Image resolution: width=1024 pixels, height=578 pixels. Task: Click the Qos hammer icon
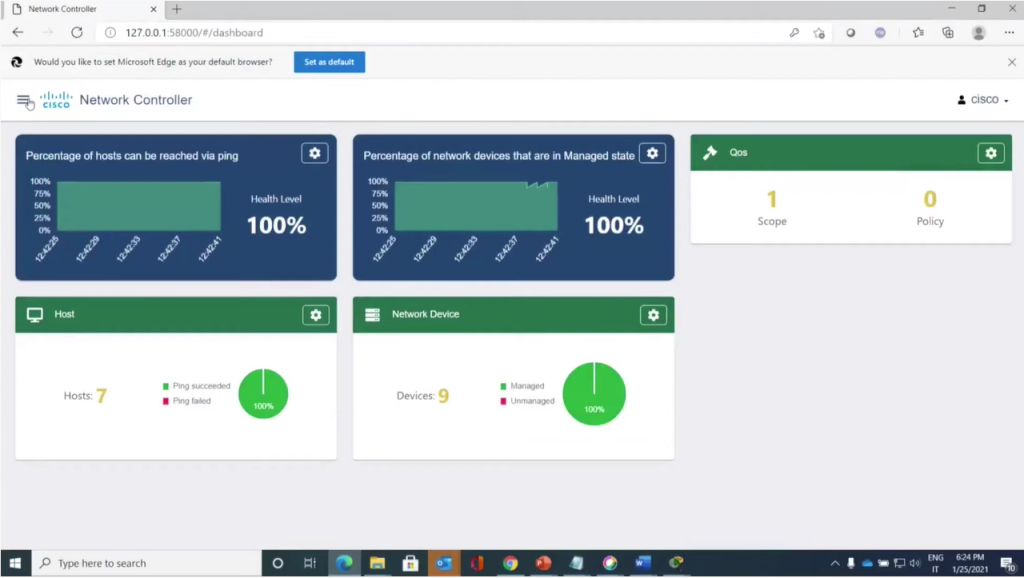(710, 153)
